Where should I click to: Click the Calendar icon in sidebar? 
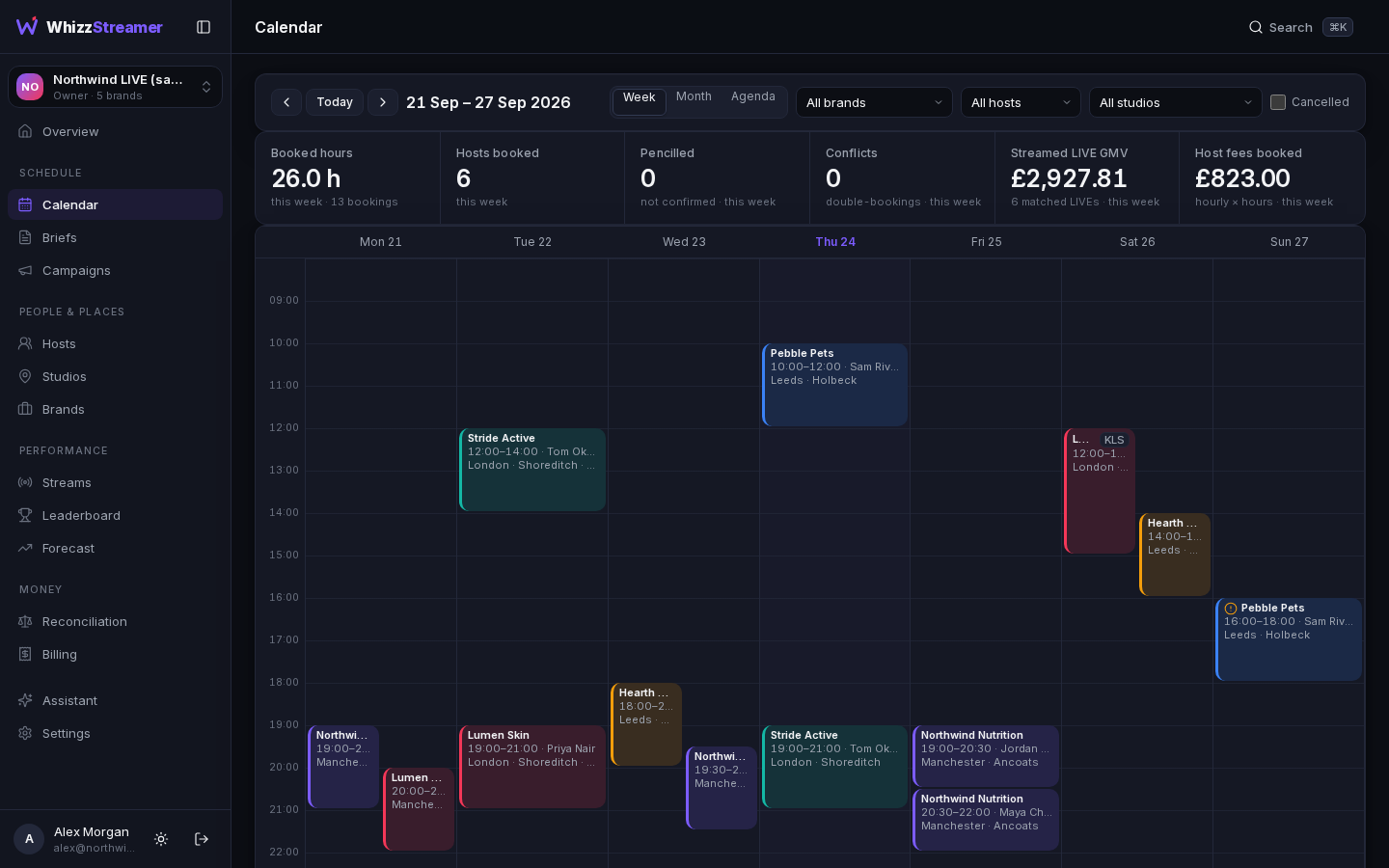pyautogui.click(x=25, y=204)
